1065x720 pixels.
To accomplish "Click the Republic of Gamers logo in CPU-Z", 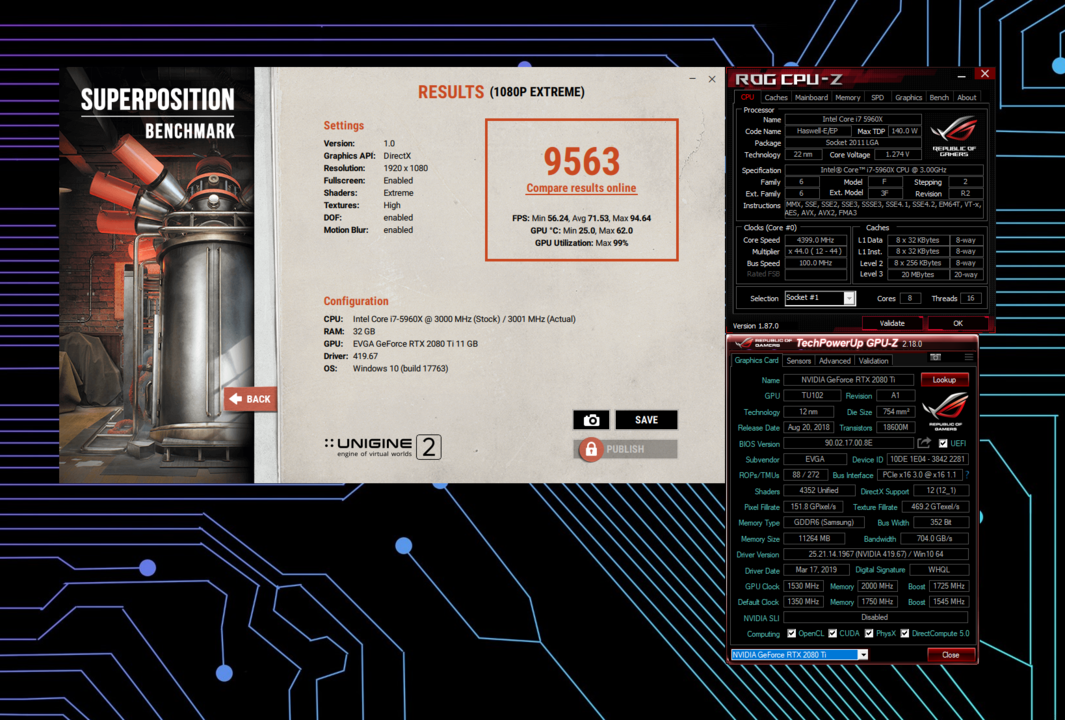I will 954,137.
